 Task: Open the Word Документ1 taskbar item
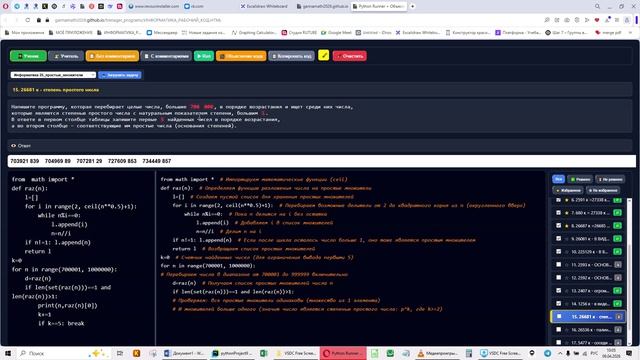184,353
